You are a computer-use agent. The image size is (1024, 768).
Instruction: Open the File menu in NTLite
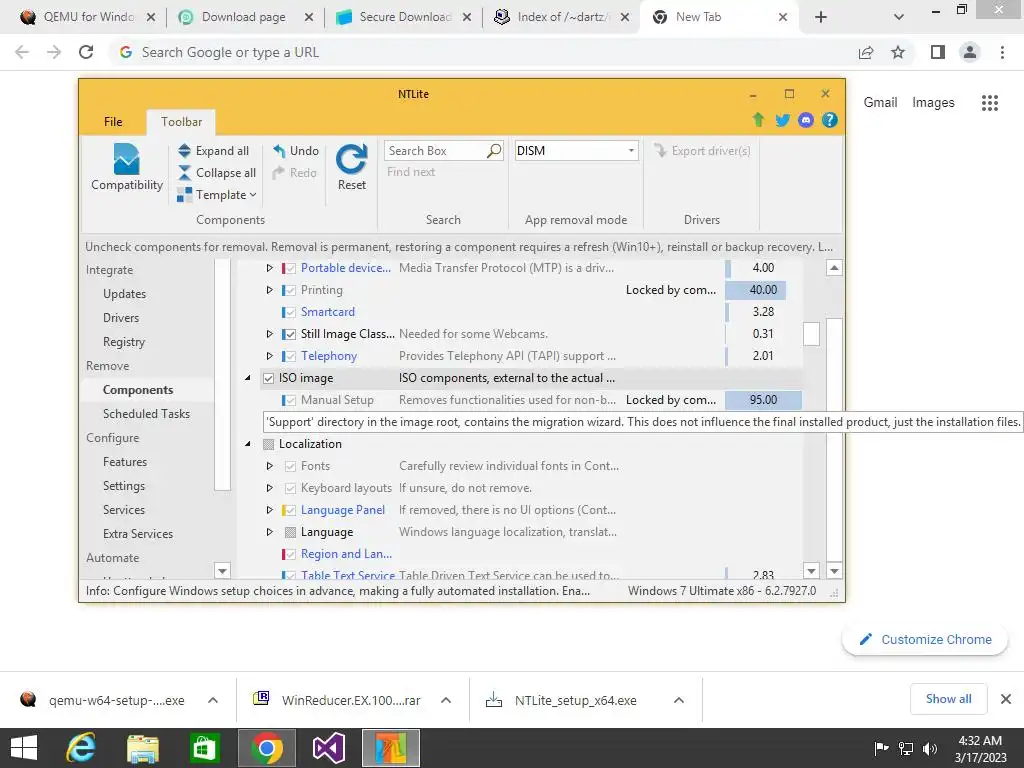113,122
